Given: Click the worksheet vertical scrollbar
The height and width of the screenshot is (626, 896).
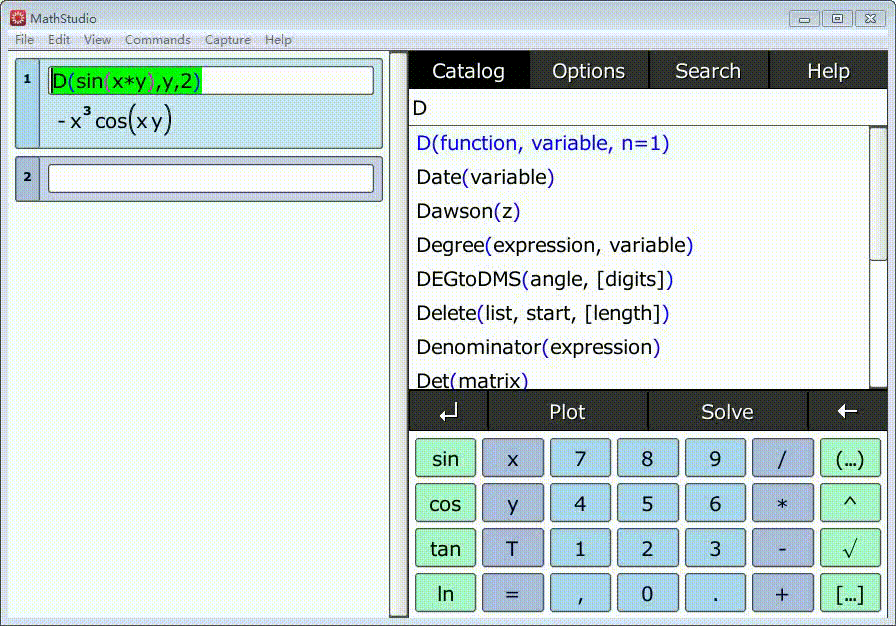Looking at the screenshot, I should (398, 335).
